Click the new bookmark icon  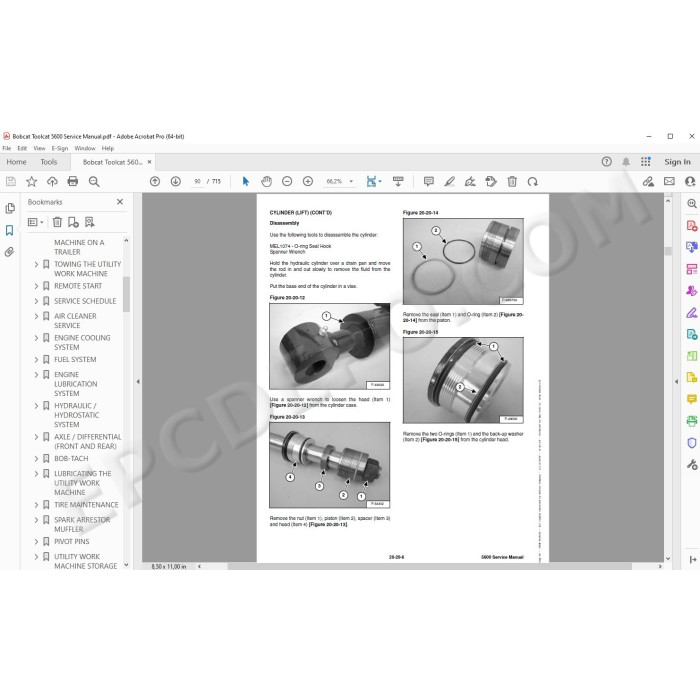point(73,222)
